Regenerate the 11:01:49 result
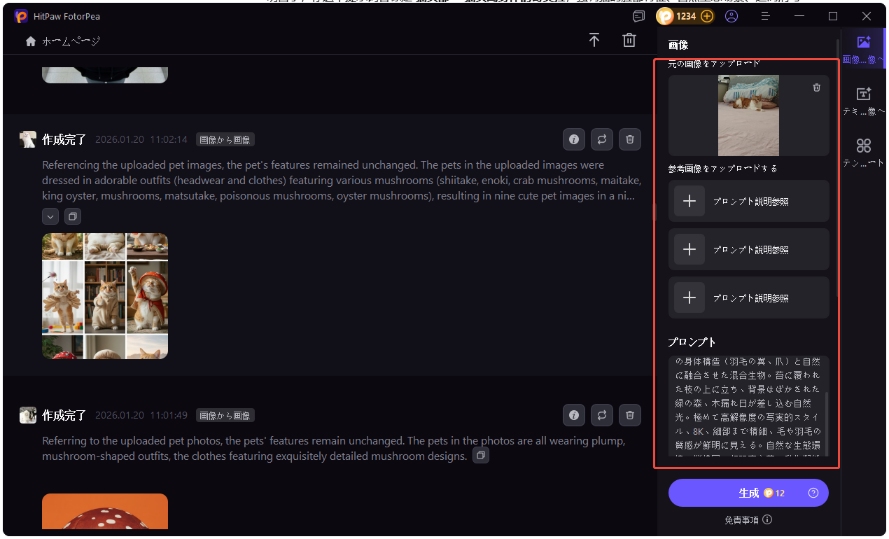The width and height of the screenshot is (889, 539). click(x=601, y=414)
